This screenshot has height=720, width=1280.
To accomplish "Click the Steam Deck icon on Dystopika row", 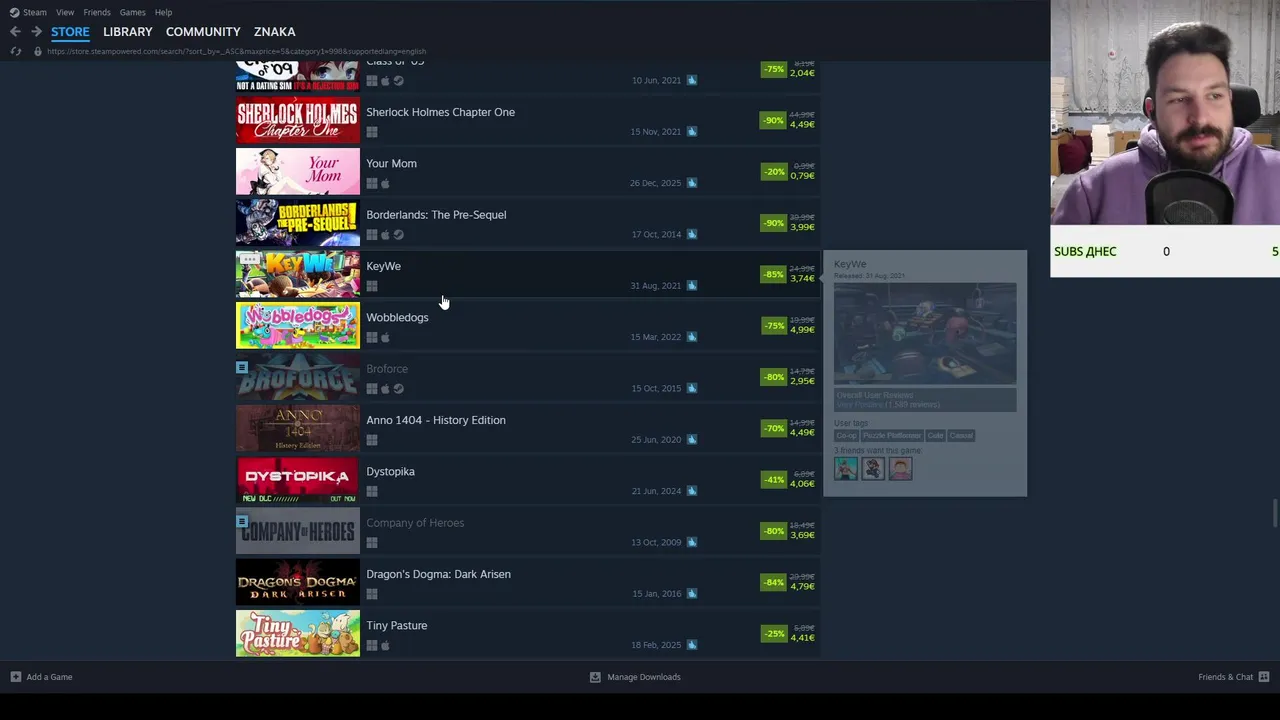I will point(691,491).
